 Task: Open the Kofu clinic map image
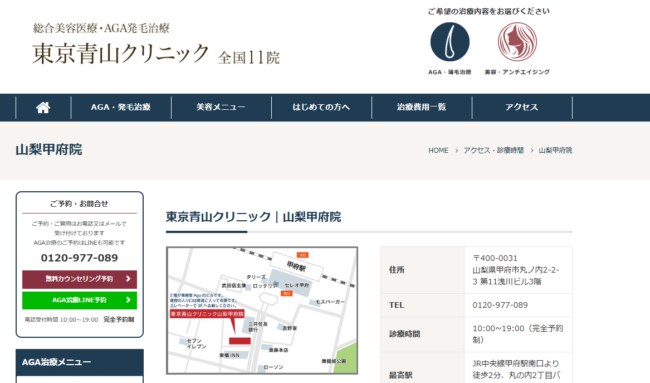pyautogui.click(x=262, y=310)
